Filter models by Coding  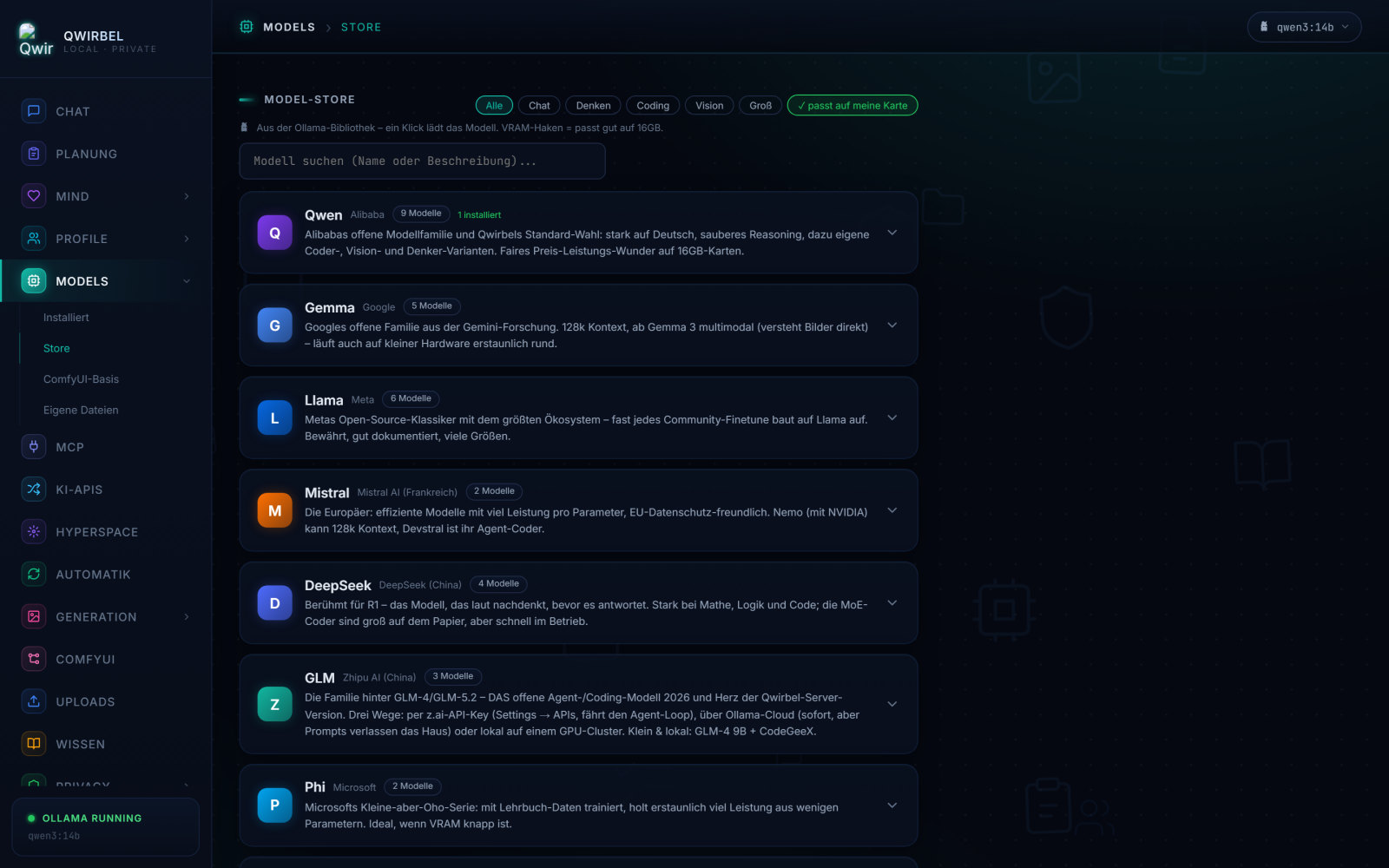click(653, 106)
